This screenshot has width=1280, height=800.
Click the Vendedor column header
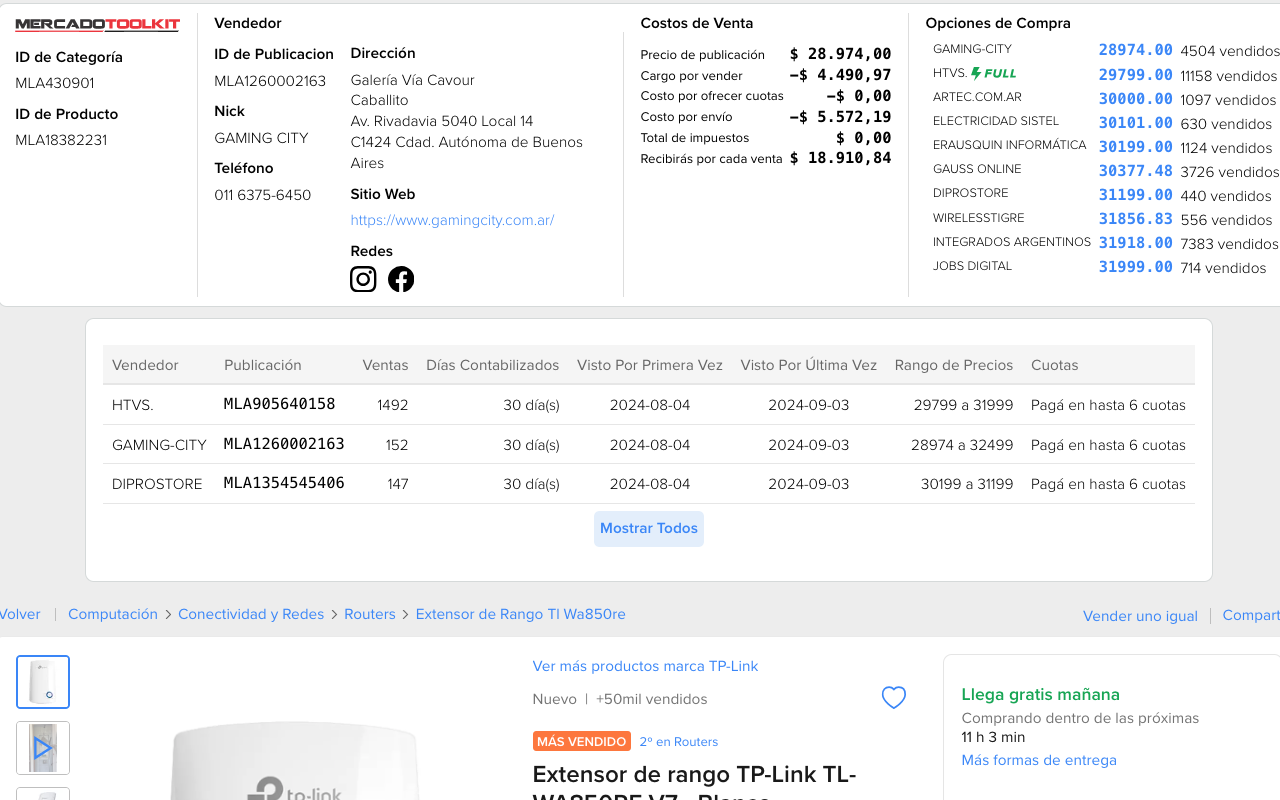(x=145, y=365)
